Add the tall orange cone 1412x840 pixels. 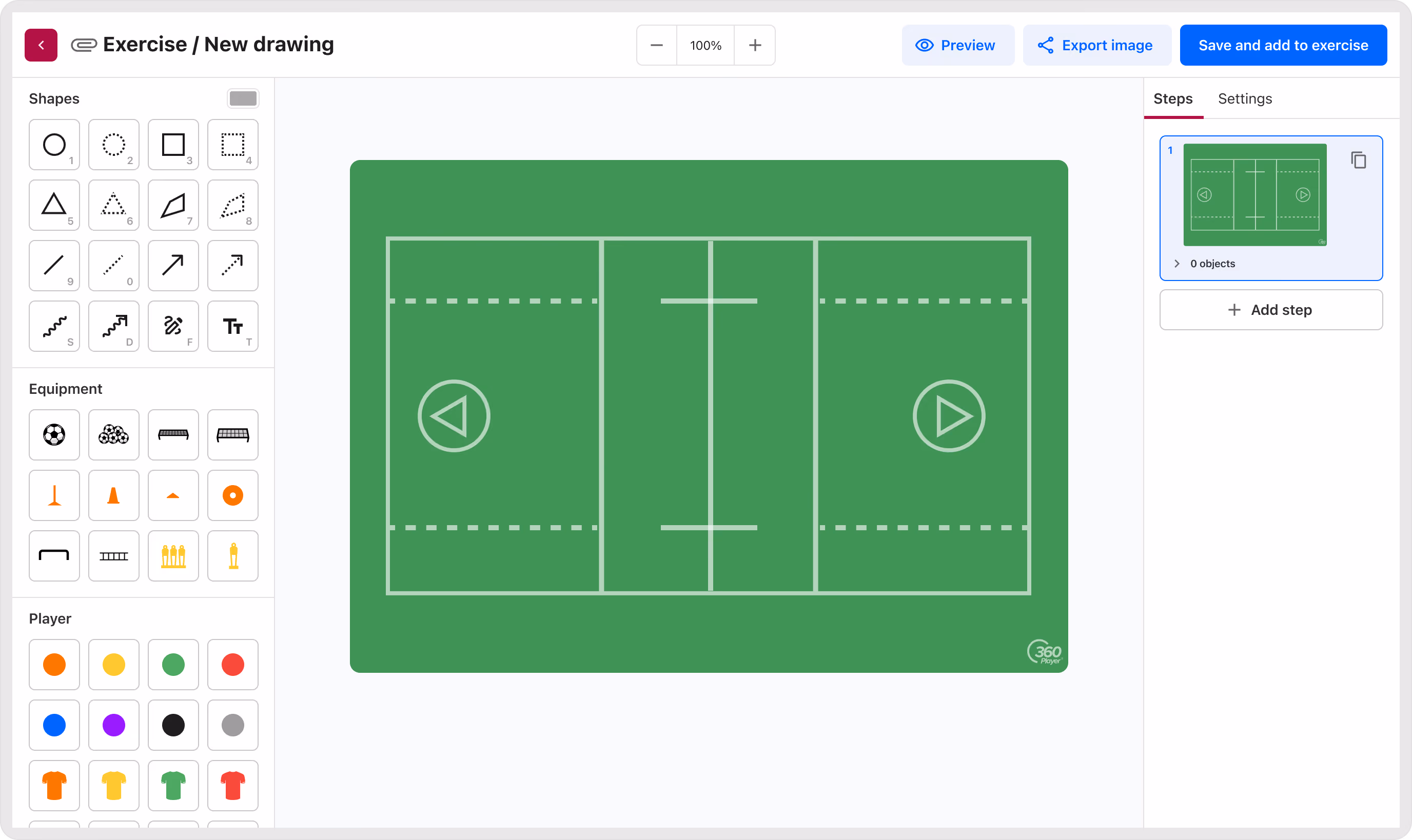tap(114, 495)
